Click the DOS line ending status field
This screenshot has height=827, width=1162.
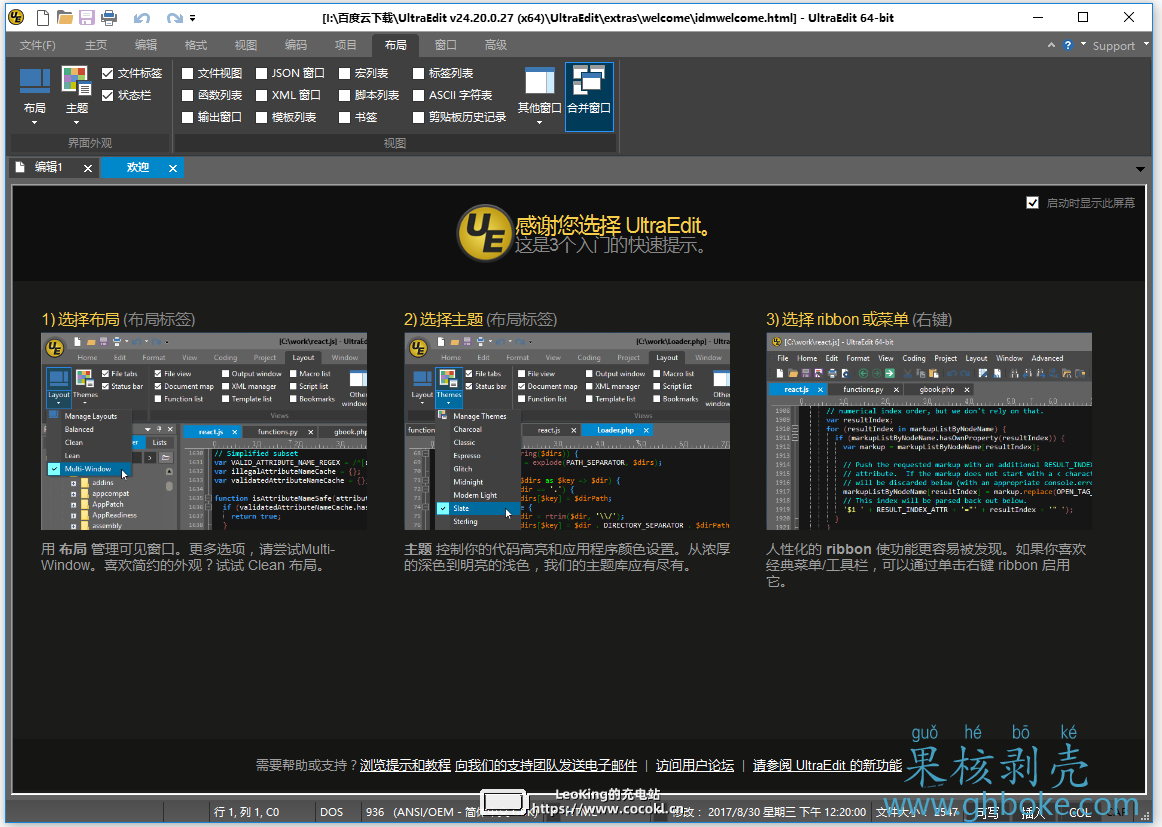pos(331,812)
